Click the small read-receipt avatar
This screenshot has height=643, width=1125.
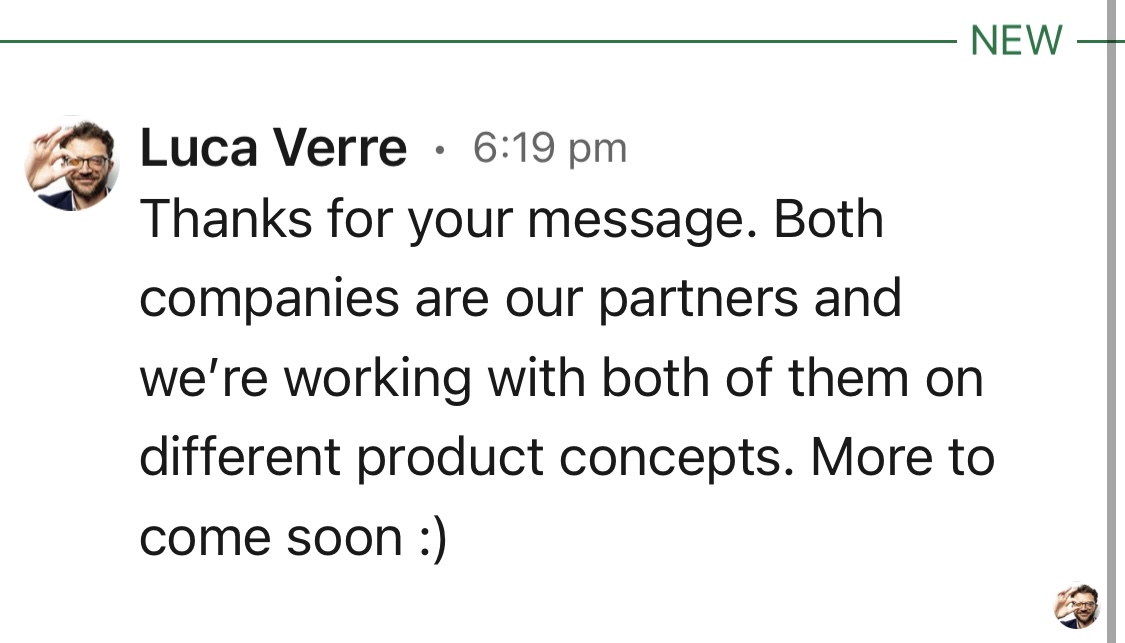pos(1077,607)
